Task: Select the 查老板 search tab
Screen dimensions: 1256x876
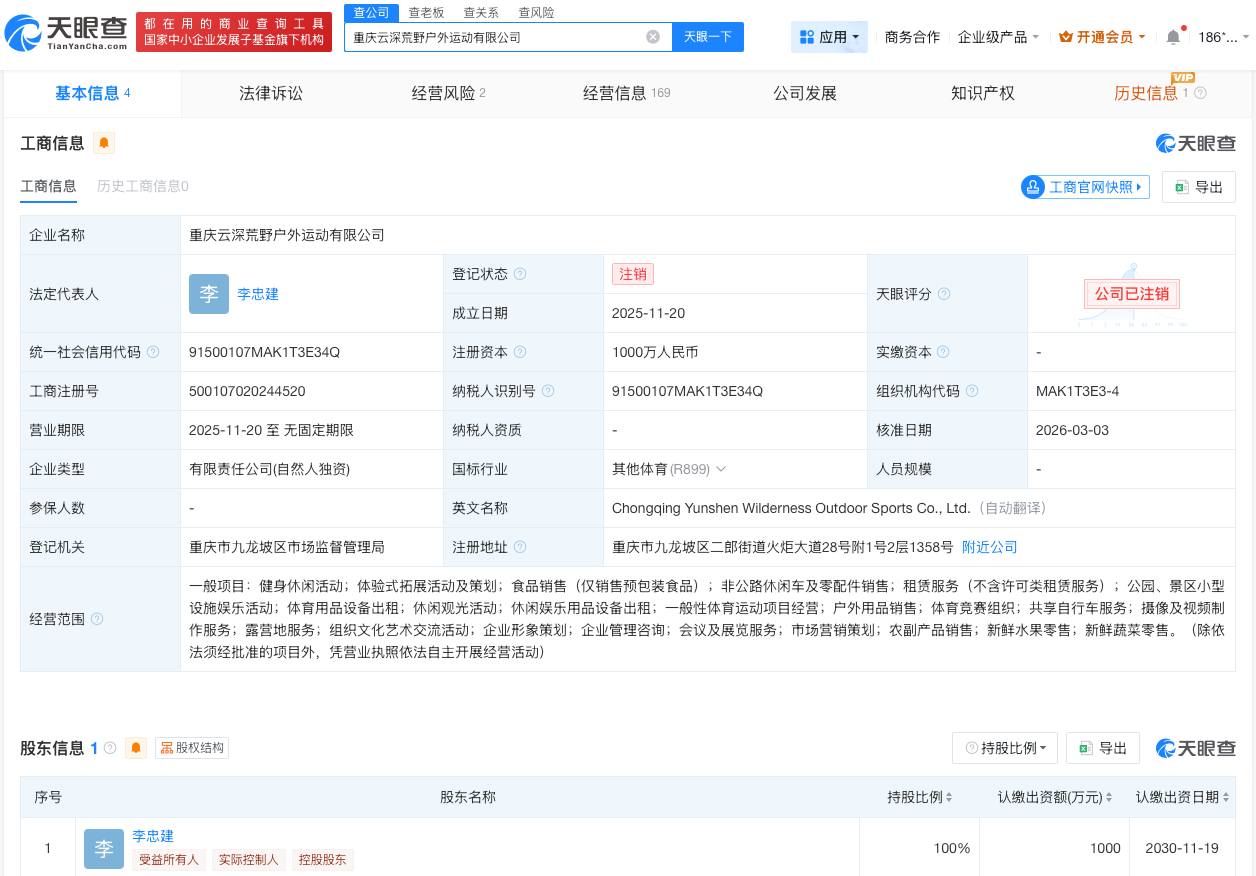Action: click(x=427, y=12)
